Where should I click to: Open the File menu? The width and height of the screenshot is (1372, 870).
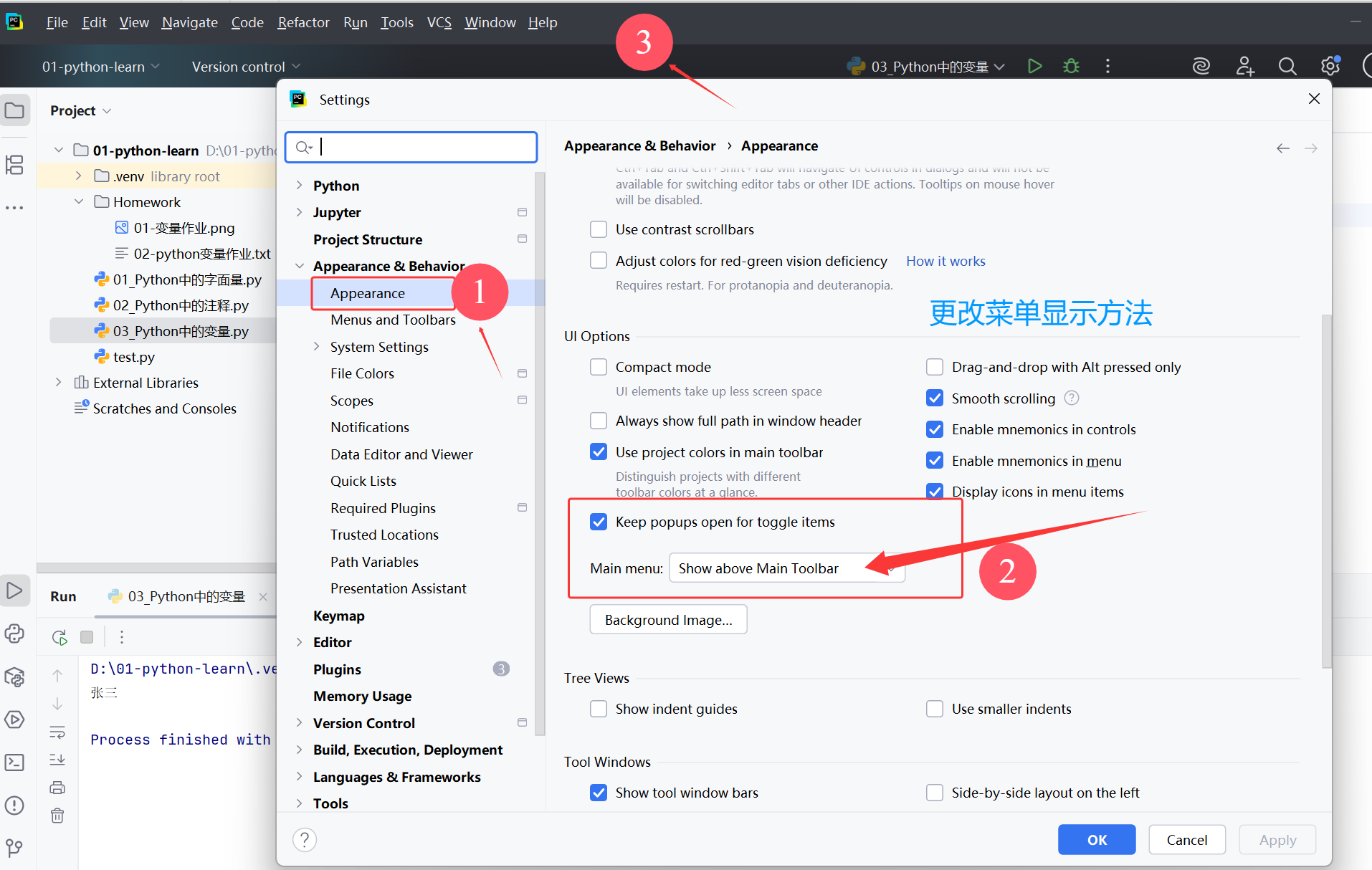tap(57, 22)
